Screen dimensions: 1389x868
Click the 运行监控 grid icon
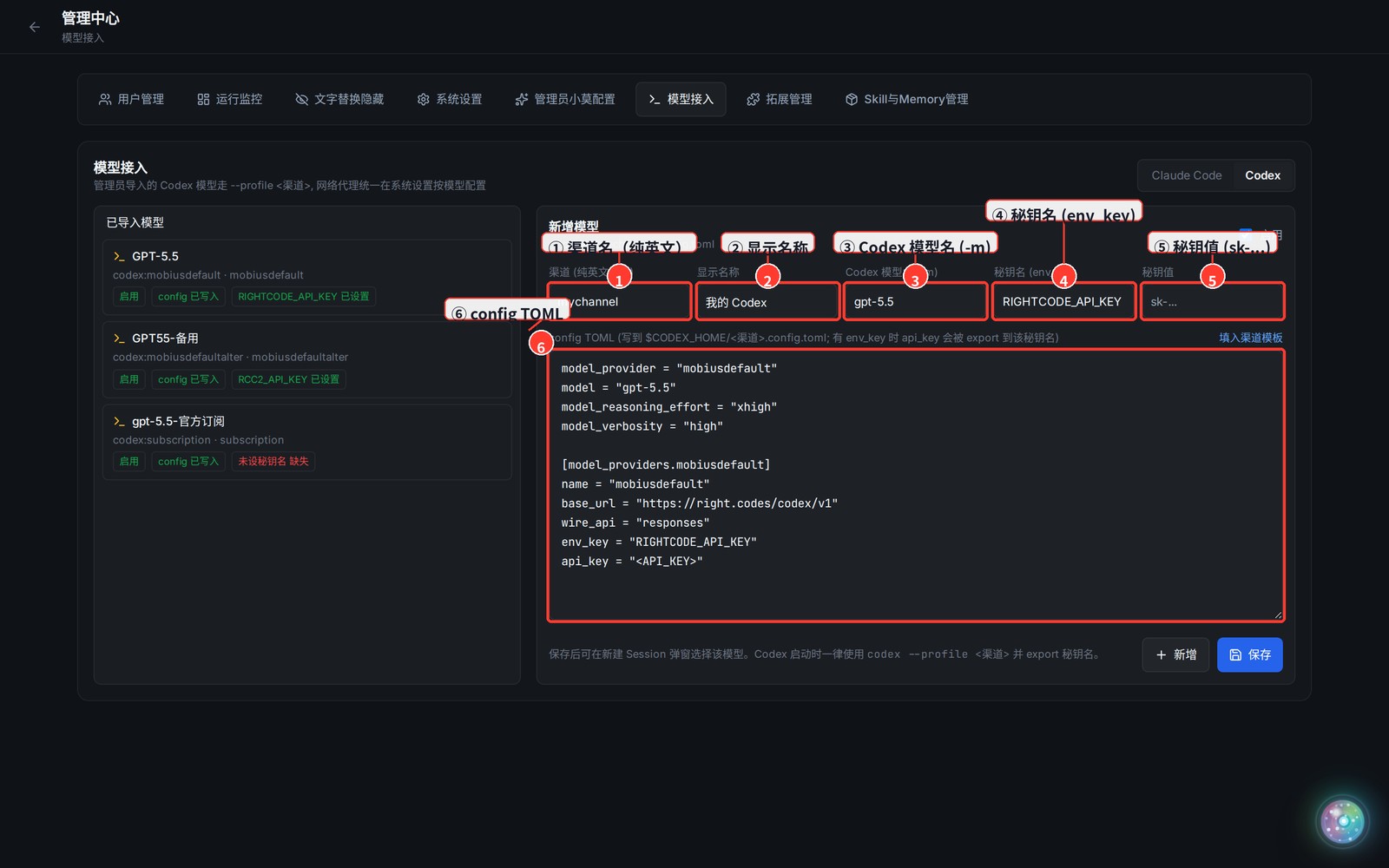click(x=203, y=99)
